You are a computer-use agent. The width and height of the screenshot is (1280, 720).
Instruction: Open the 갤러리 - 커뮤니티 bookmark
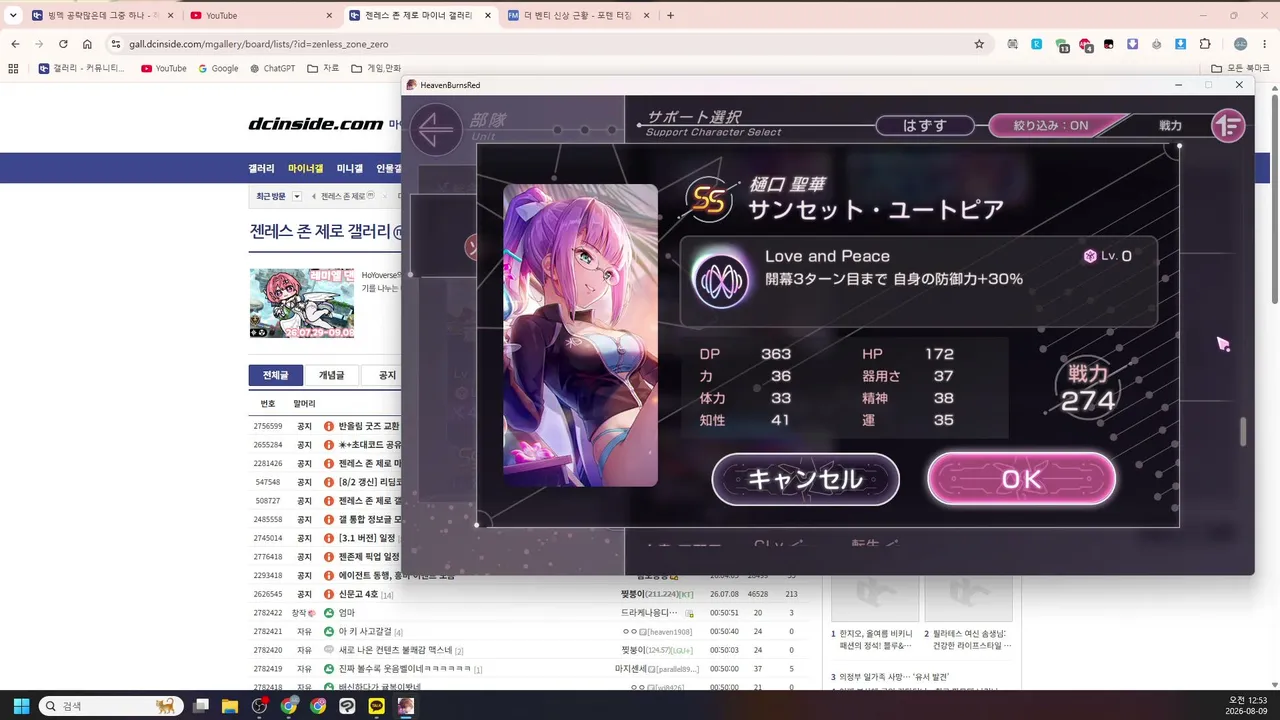[82, 68]
